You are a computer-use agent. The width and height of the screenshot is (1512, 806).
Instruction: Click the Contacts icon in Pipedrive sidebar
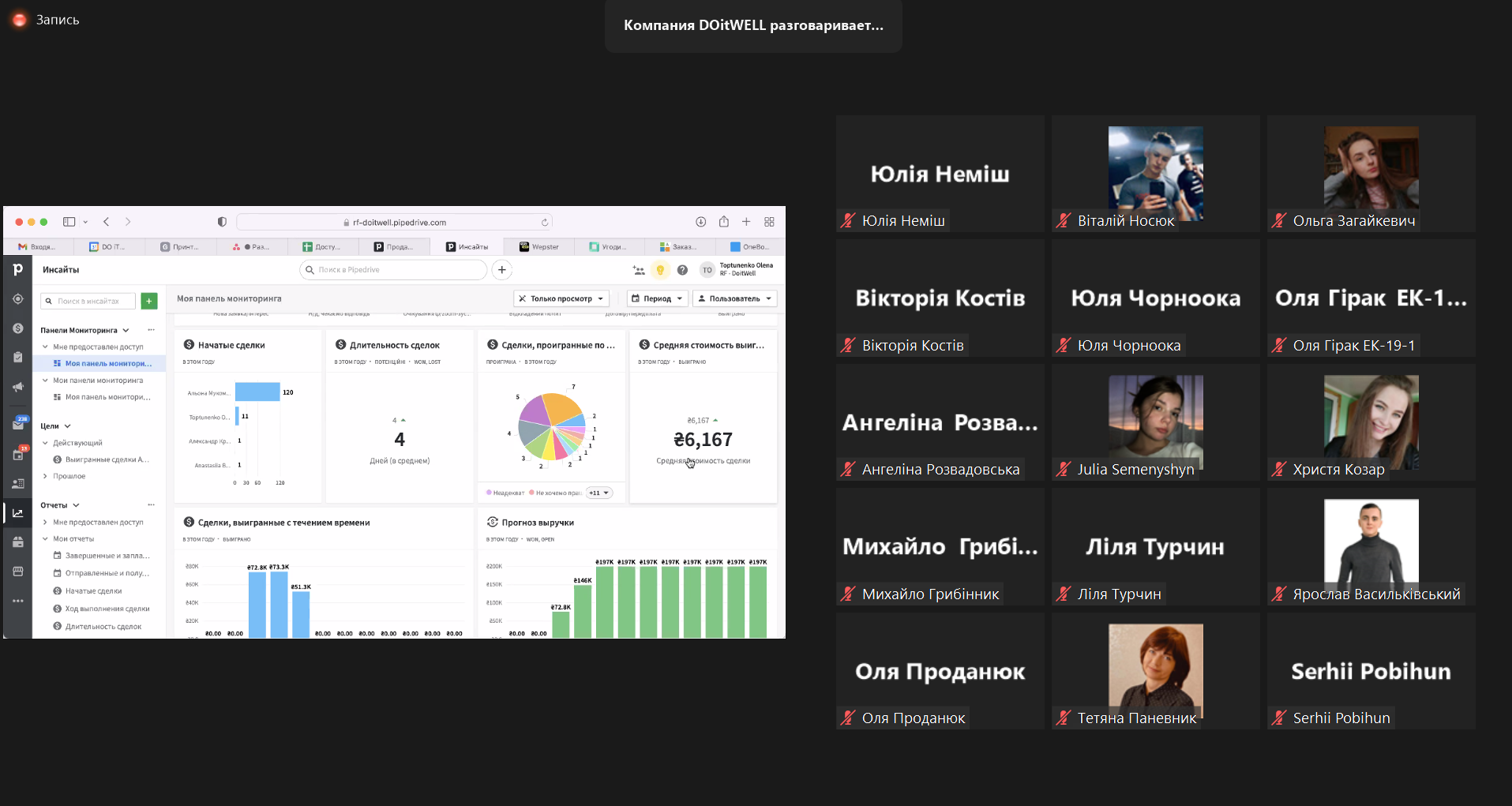tap(17, 483)
